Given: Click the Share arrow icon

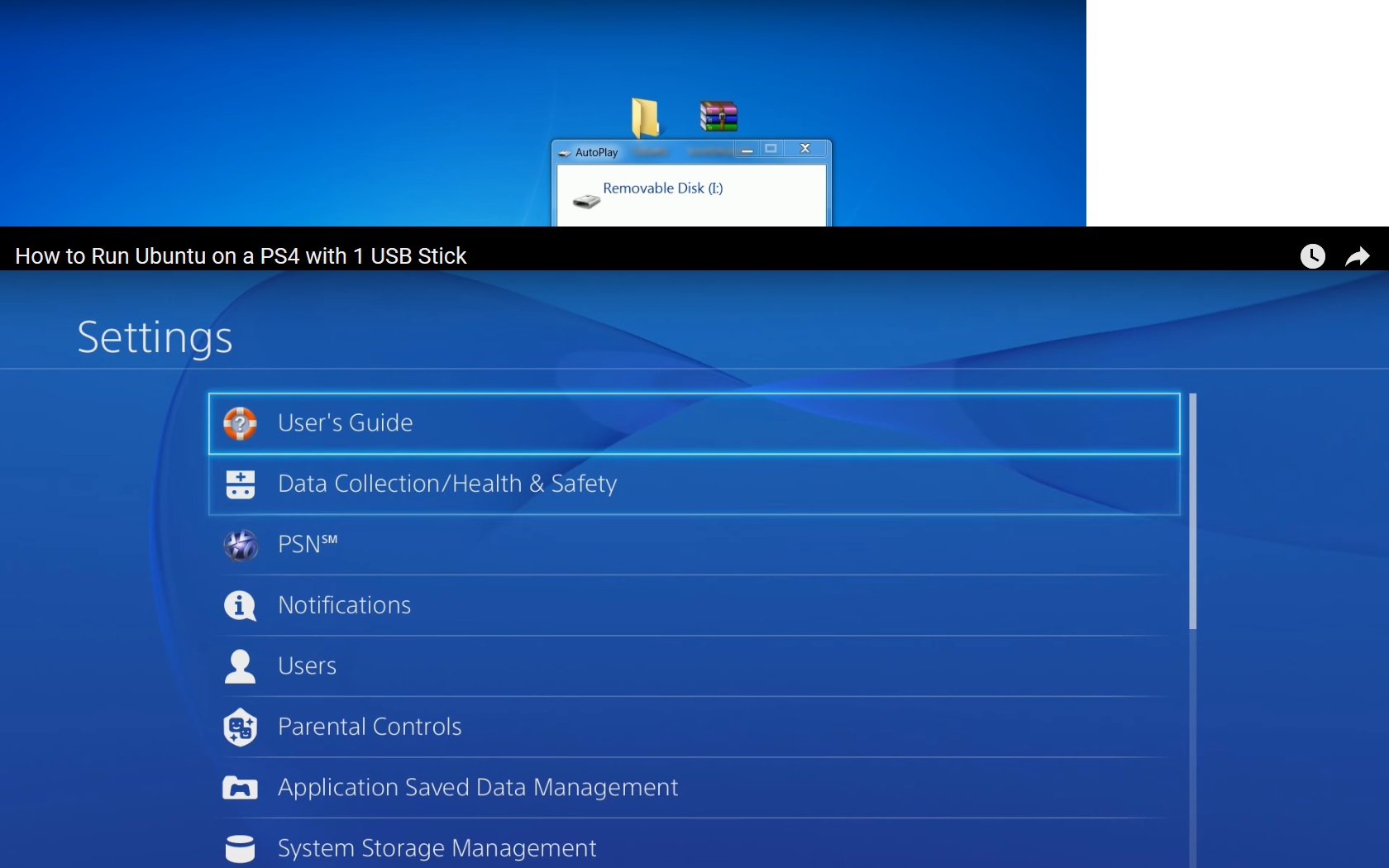Looking at the screenshot, I should tap(1358, 257).
